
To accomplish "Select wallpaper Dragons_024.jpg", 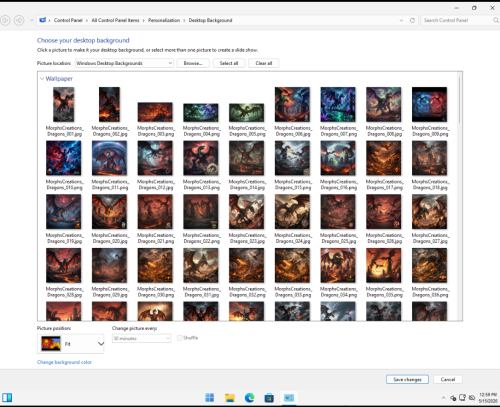I will pos(292,212).
